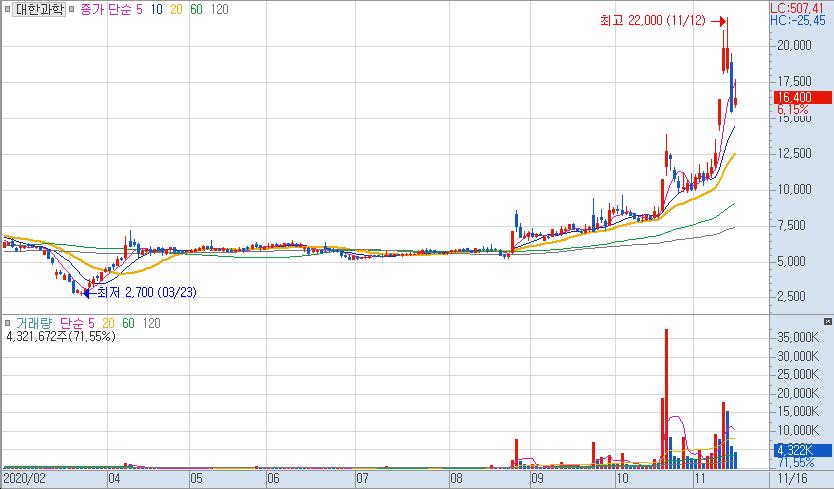This screenshot has width=834, height=489.
Task: Click the blue 4,322K volume tag
Action: coord(803,450)
